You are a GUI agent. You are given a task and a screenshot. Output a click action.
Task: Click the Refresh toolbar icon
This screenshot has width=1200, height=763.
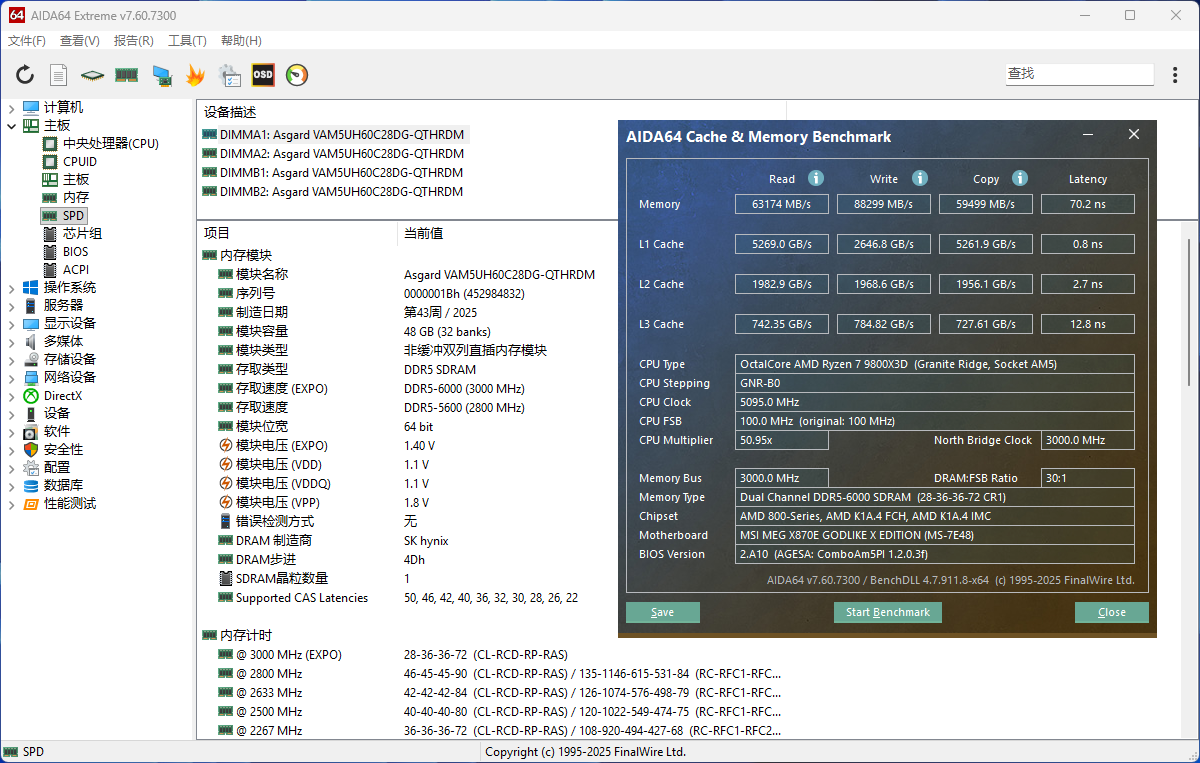[25, 75]
